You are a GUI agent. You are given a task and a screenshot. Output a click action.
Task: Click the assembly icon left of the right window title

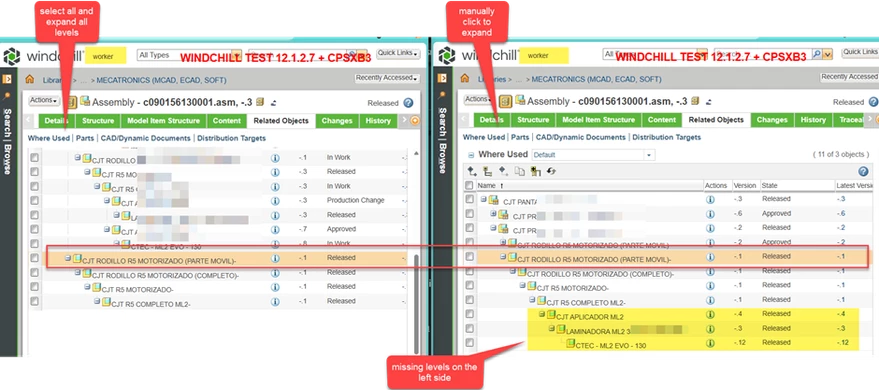521,101
